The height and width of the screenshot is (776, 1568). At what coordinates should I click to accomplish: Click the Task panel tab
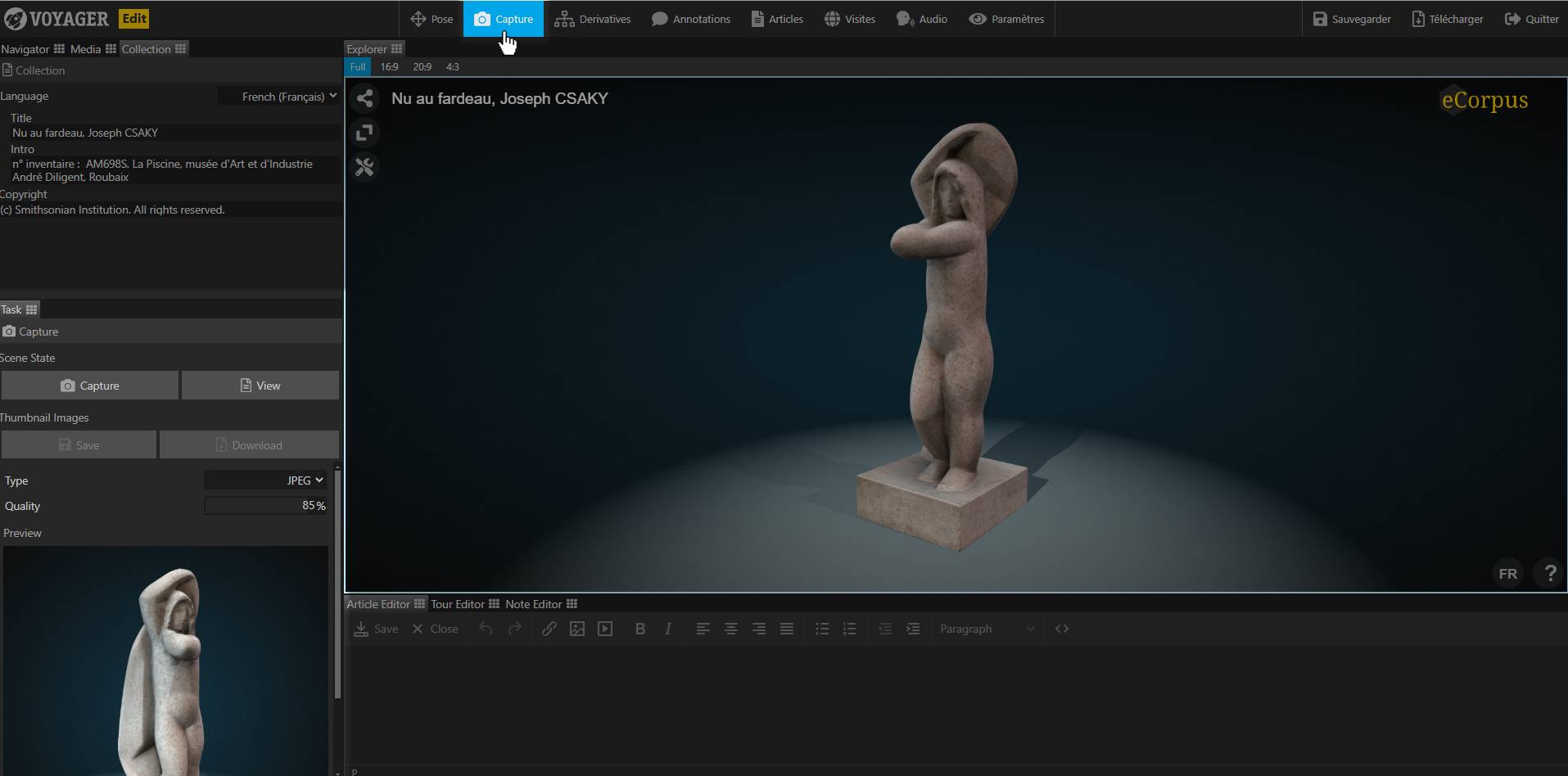(x=19, y=309)
